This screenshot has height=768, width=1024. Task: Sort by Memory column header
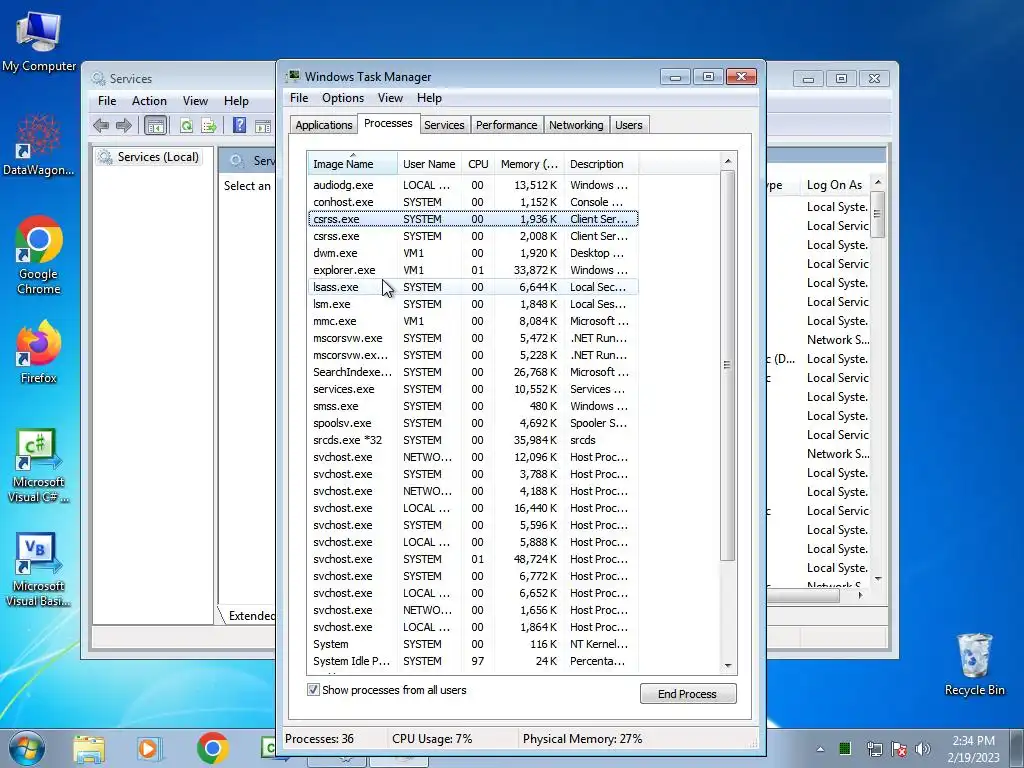[x=529, y=164]
